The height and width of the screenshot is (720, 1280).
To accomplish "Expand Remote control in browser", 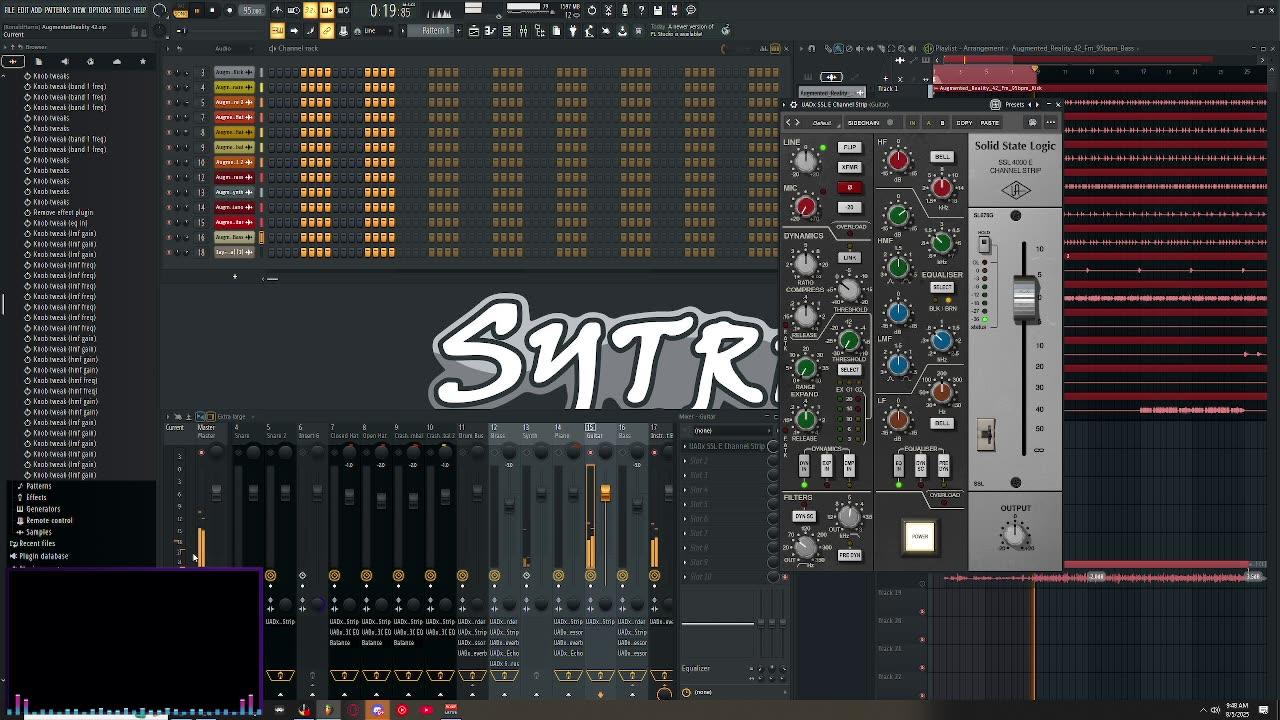I will (x=49, y=520).
